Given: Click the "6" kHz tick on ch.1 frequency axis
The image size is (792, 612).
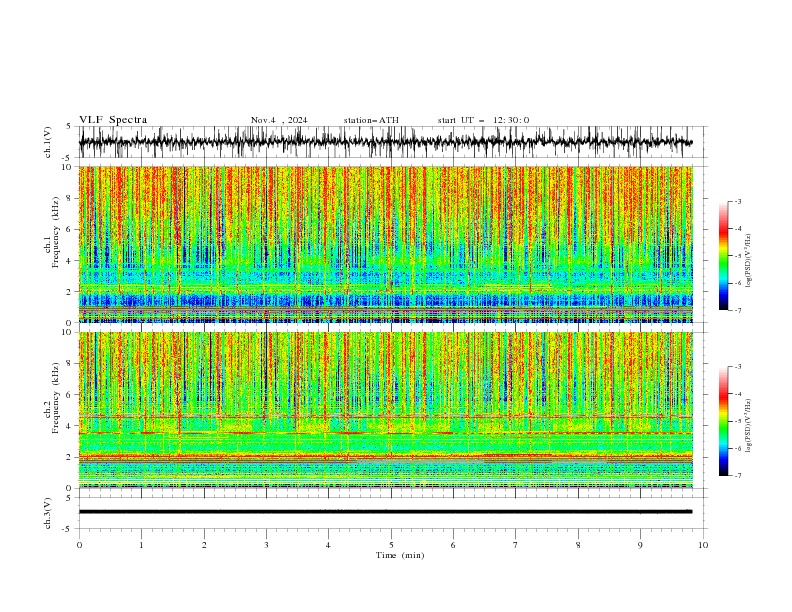Looking at the screenshot, I should click(70, 229).
